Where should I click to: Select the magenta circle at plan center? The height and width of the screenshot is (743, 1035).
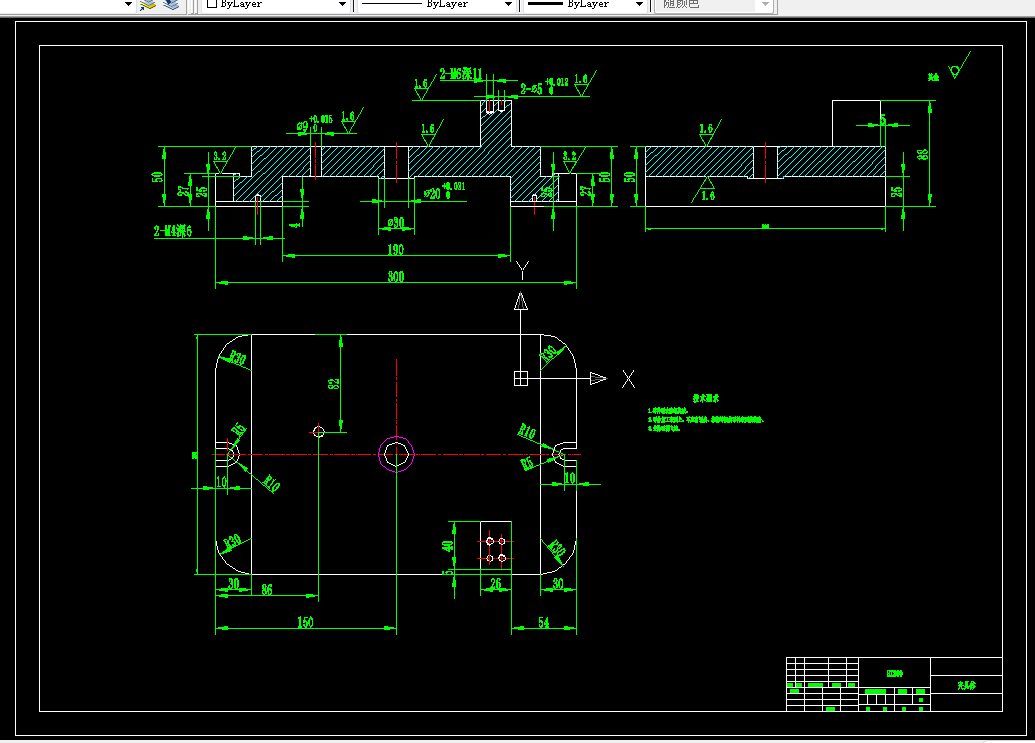(396, 454)
